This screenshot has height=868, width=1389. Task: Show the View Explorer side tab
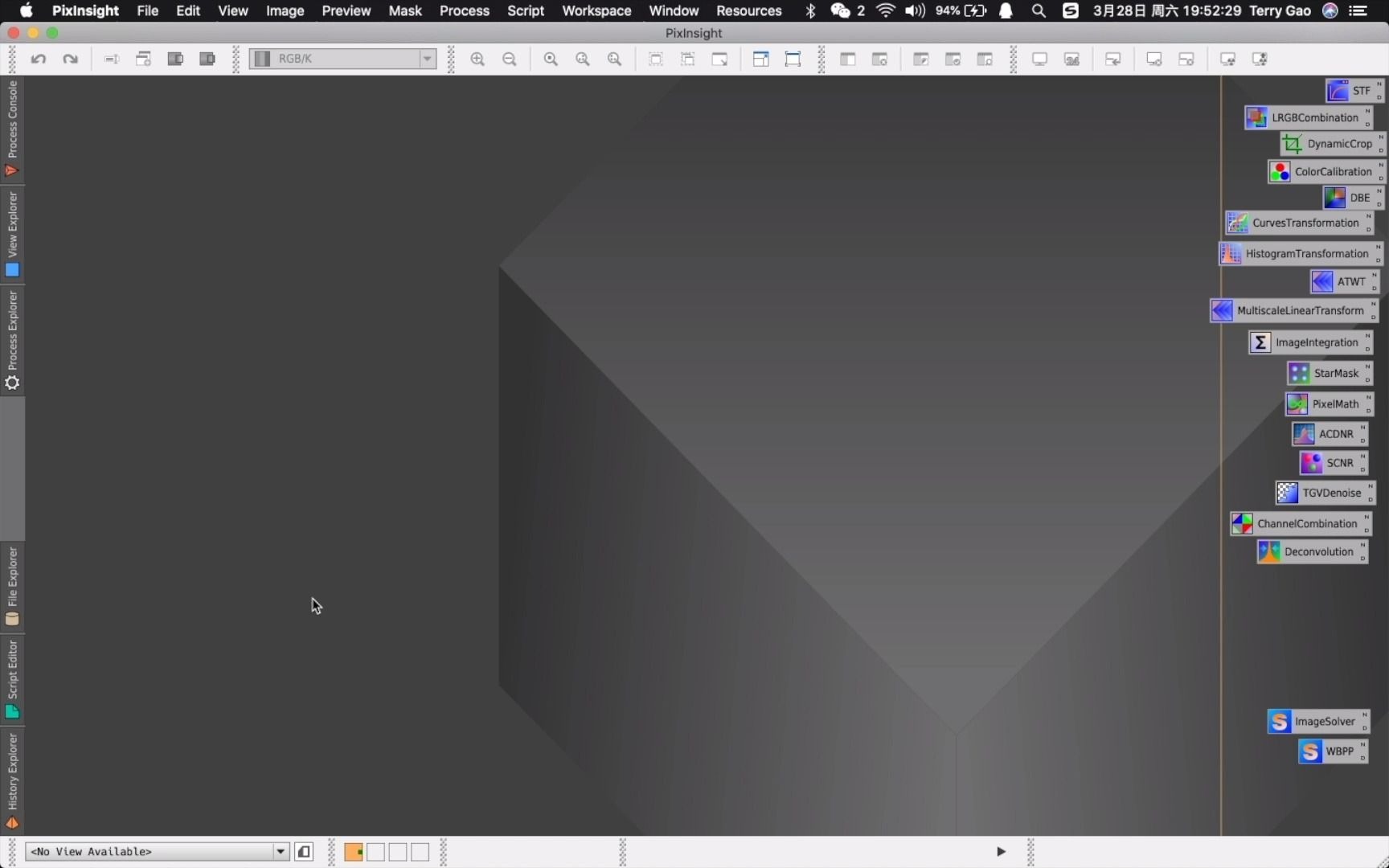[12, 234]
